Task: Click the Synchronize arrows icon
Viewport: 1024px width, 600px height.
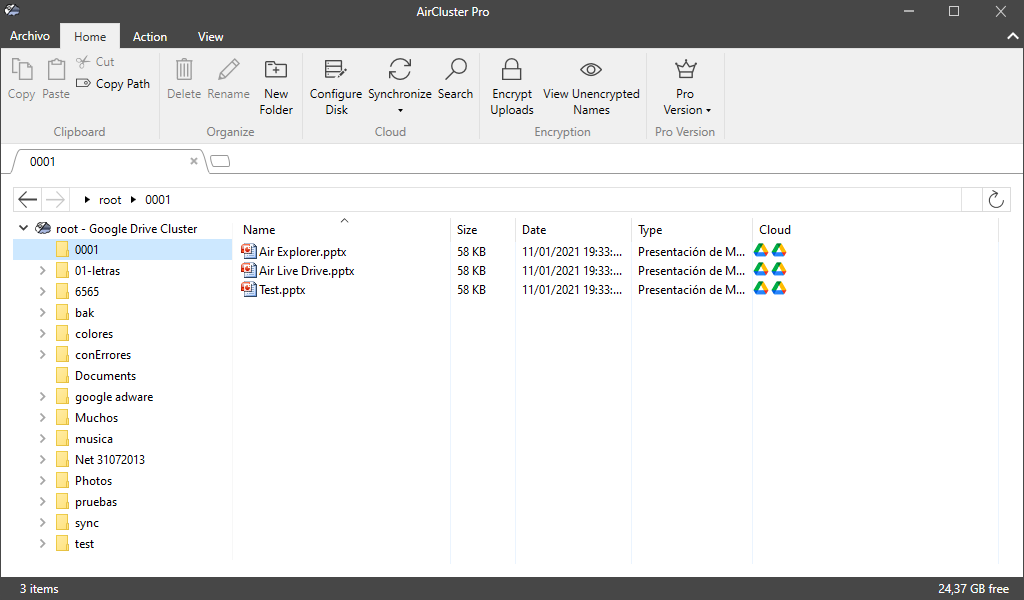Action: 400,69
